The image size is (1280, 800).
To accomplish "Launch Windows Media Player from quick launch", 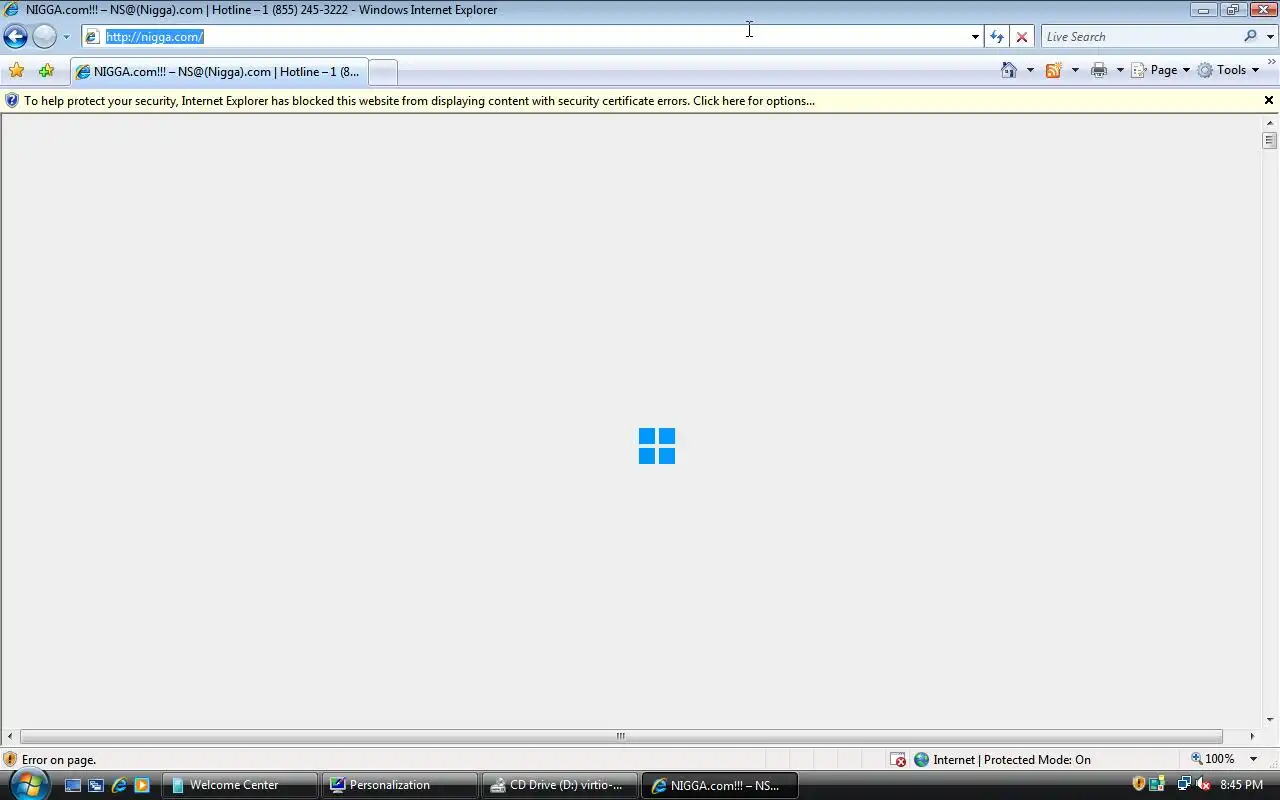I will click(142, 785).
